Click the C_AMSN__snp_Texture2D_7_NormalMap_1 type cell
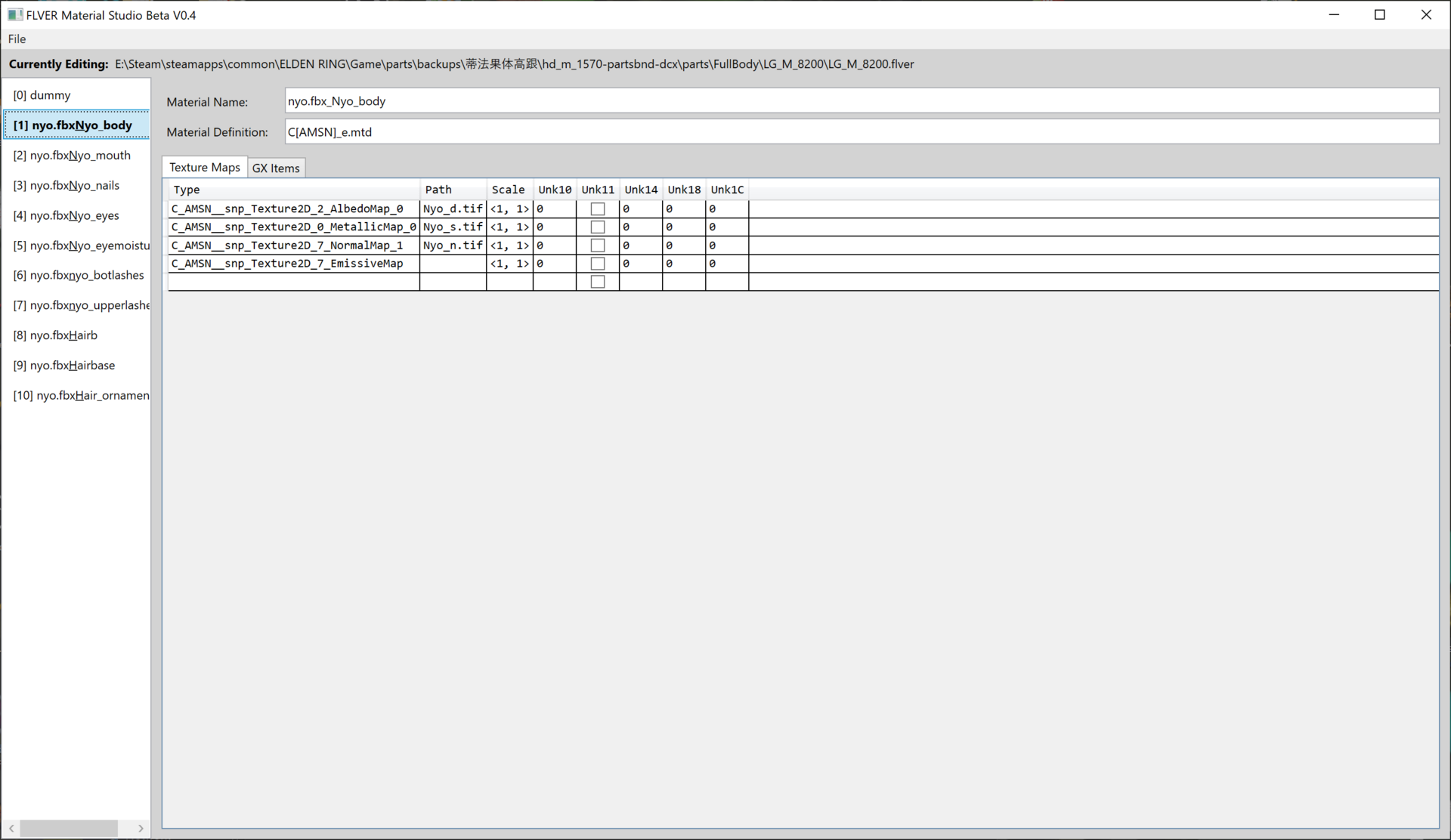 (x=293, y=246)
